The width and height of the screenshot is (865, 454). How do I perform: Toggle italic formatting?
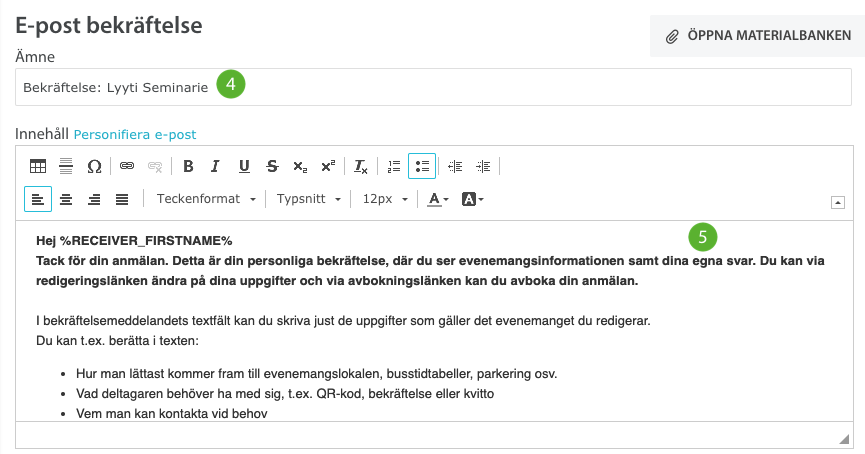click(216, 166)
